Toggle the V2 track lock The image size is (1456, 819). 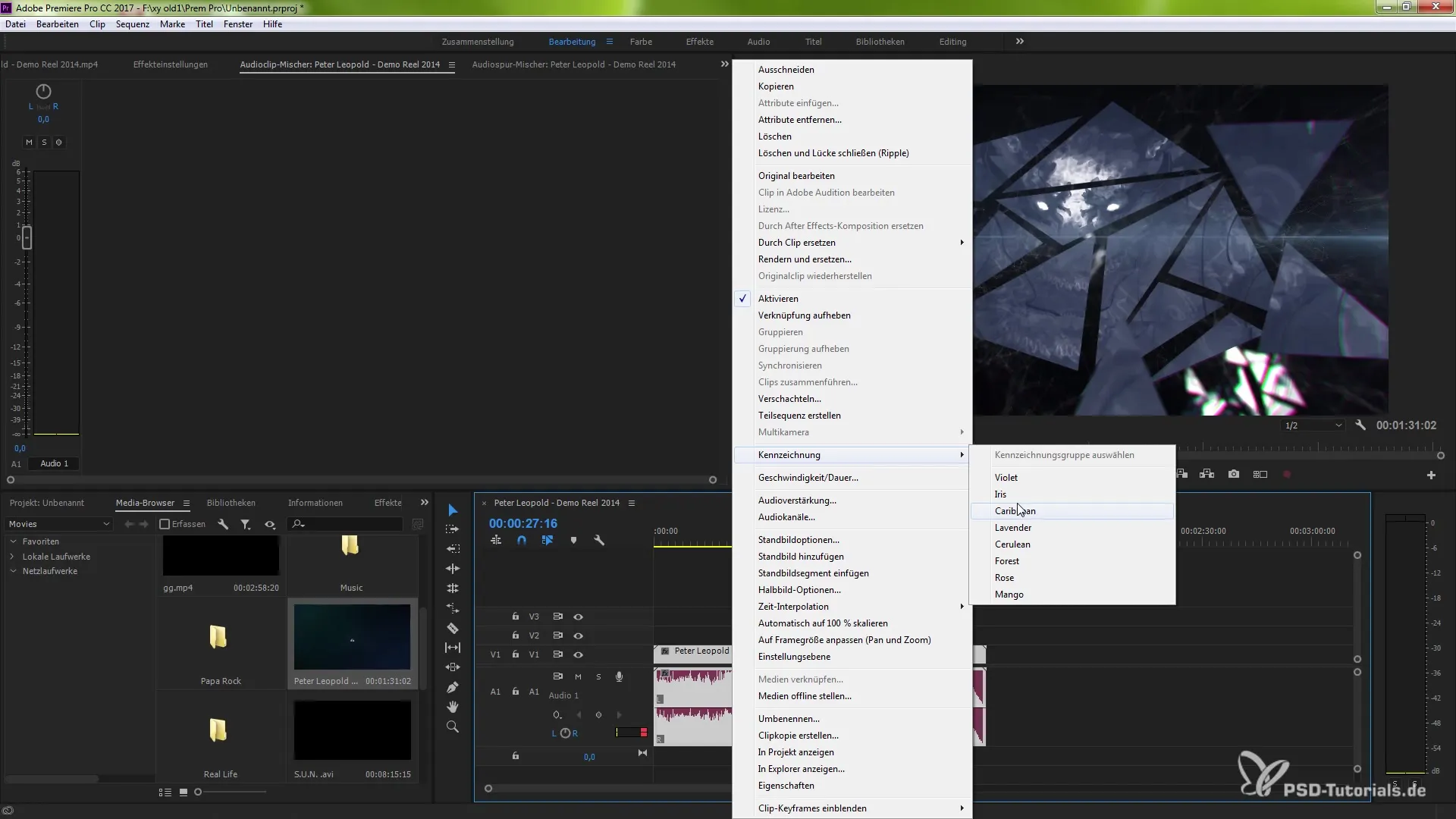click(x=516, y=635)
